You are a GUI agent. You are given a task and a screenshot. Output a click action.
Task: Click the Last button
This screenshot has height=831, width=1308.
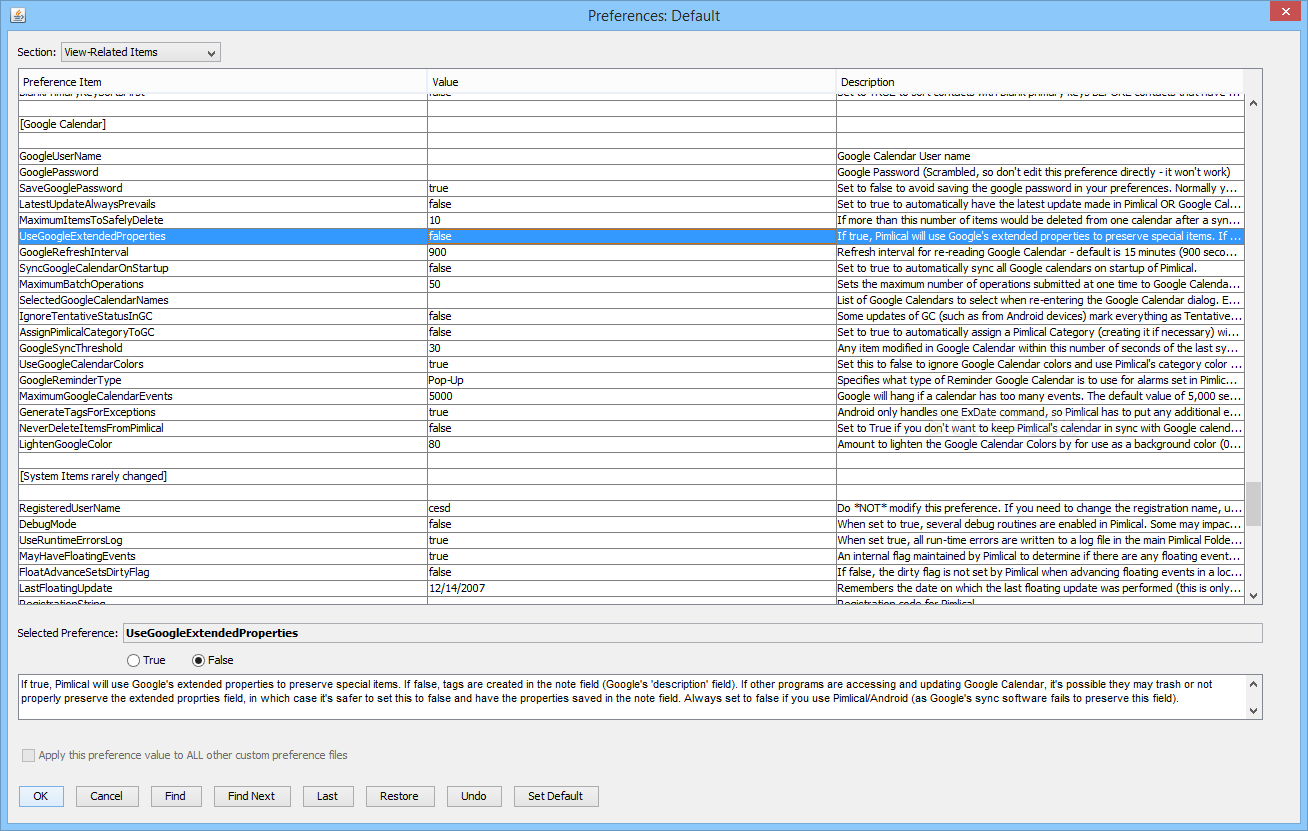(x=327, y=796)
